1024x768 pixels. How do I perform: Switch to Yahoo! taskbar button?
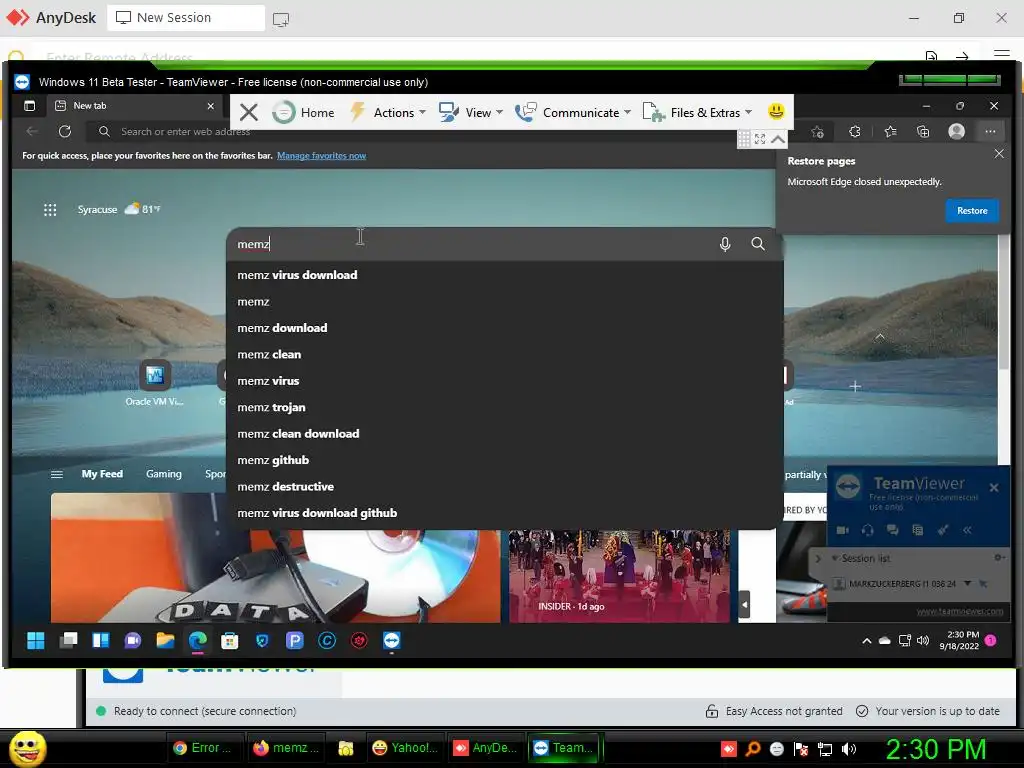[x=406, y=748]
